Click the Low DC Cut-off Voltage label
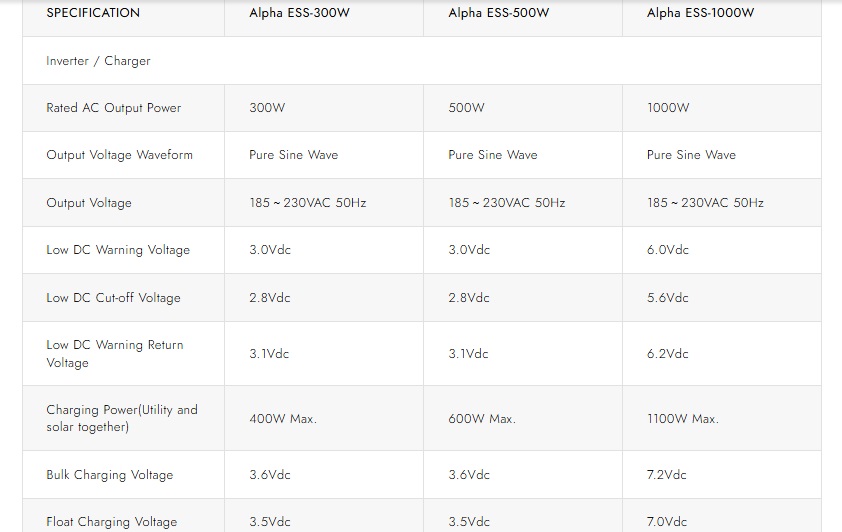 [x=113, y=298]
